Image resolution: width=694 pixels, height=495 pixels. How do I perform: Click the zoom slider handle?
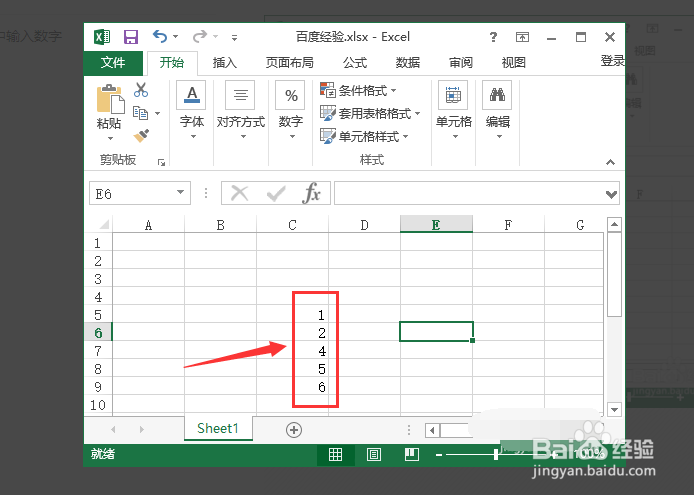coord(496,454)
